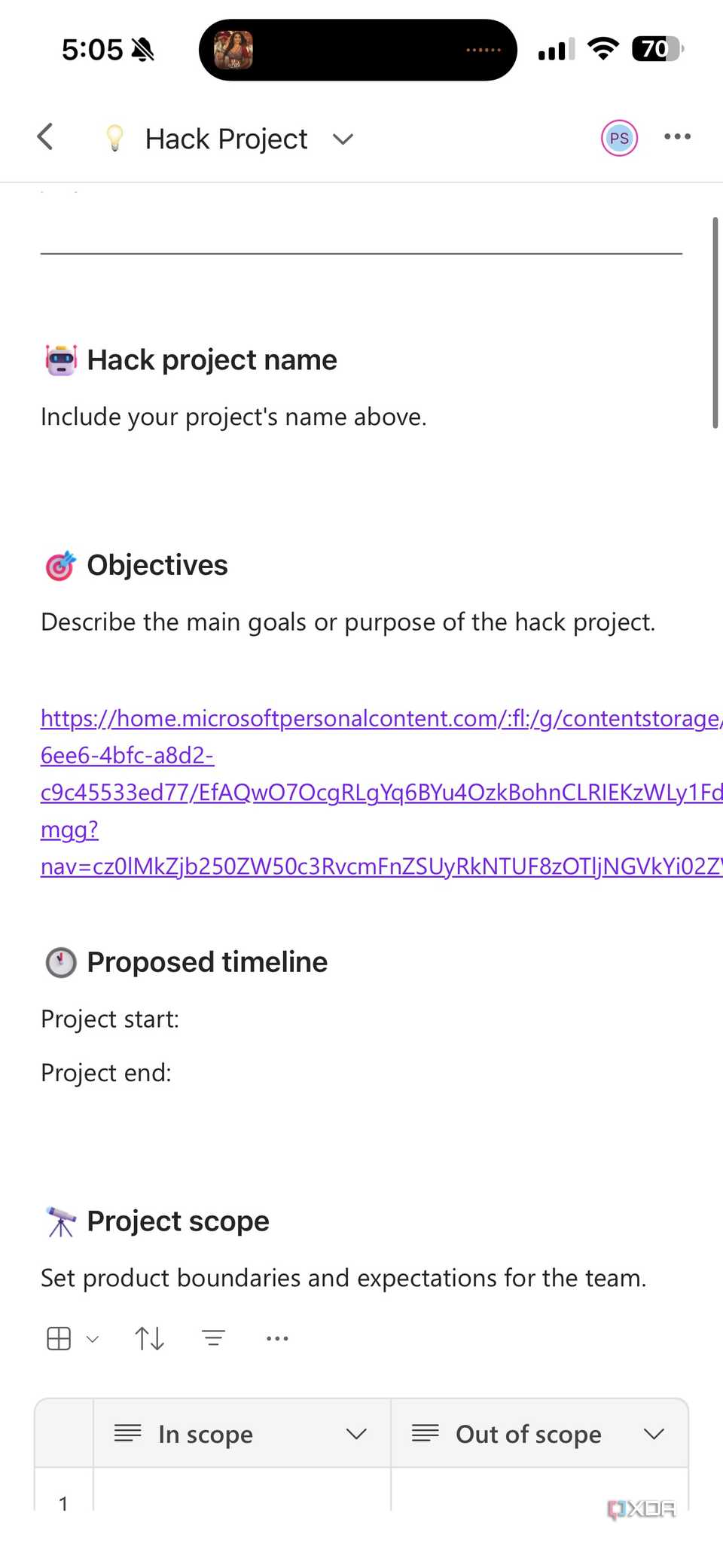Select the In scope column header label
Image resolution: width=723 pixels, height=1568 pixels.
(x=205, y=1434)
